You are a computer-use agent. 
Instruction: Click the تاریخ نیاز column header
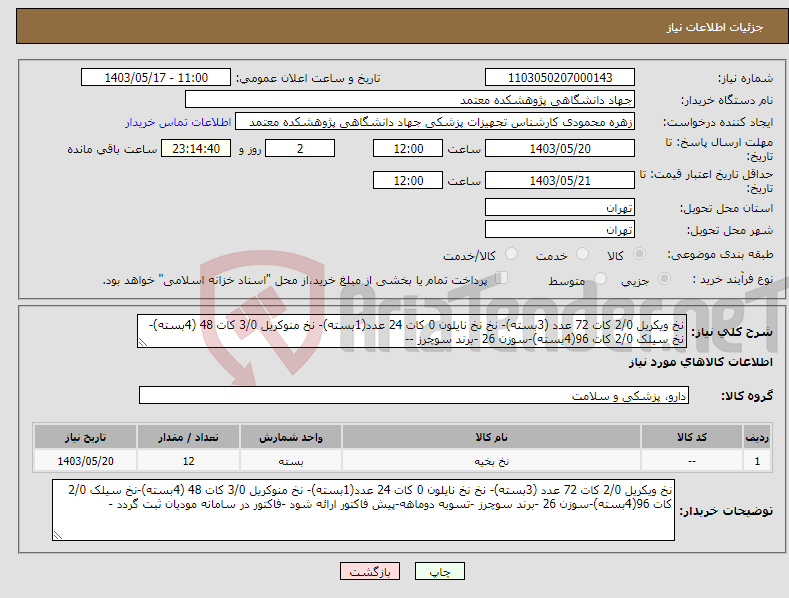[x=85, y=437]
